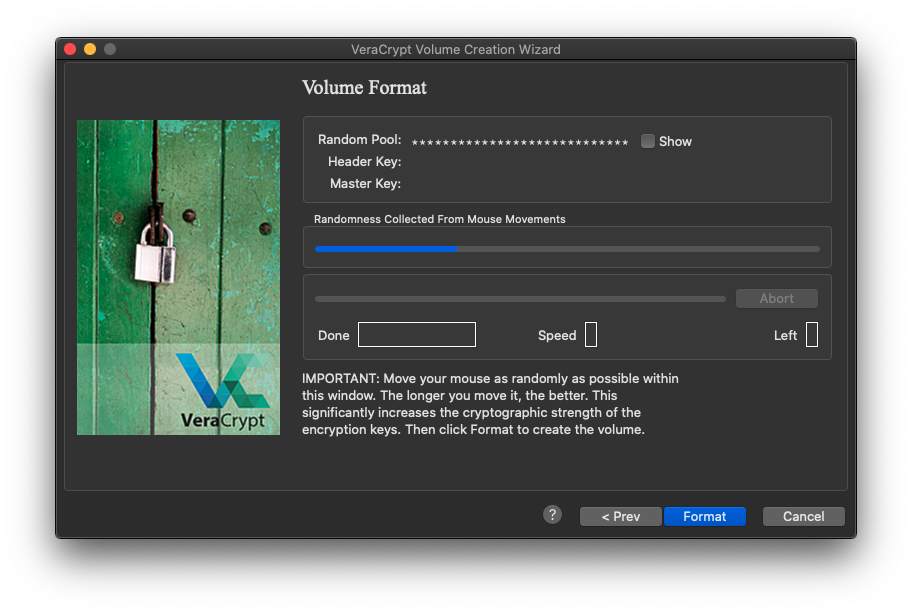Click the format progress bar beside Abort
Viewport: 912px width, 612px height.
click(520, 299)
